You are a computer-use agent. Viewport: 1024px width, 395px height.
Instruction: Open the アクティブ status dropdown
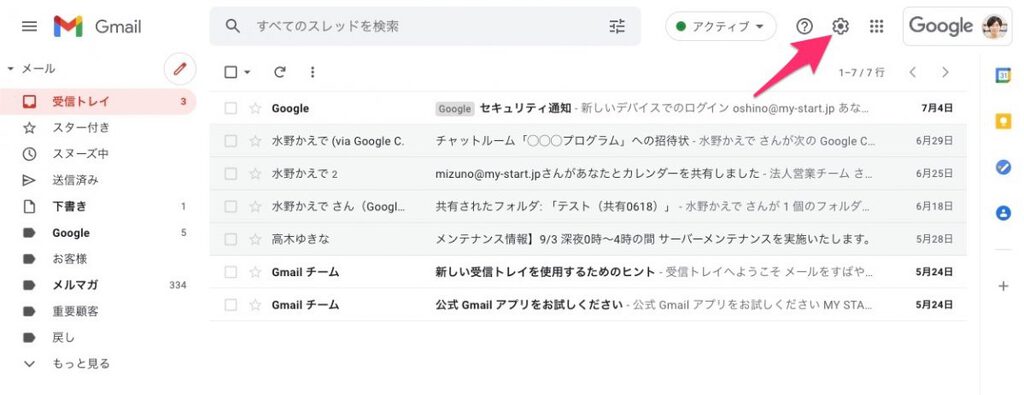click(720, 26)
